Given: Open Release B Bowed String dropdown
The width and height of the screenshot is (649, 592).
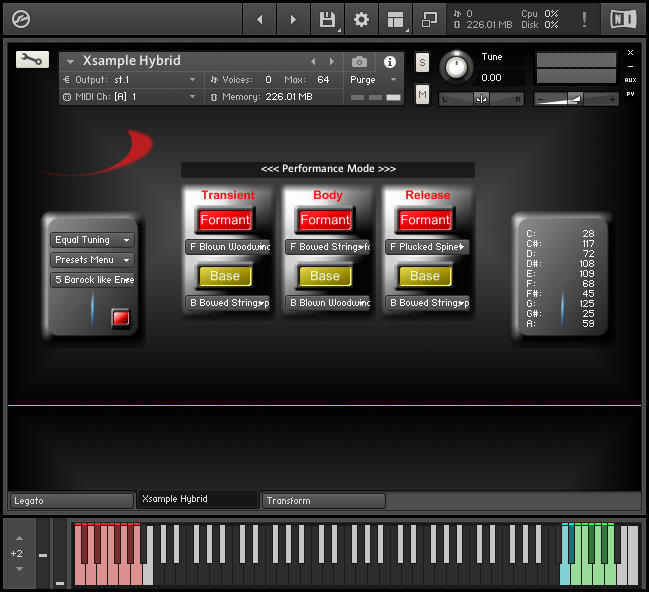Looking at the screenshot, I should [428, 303].
